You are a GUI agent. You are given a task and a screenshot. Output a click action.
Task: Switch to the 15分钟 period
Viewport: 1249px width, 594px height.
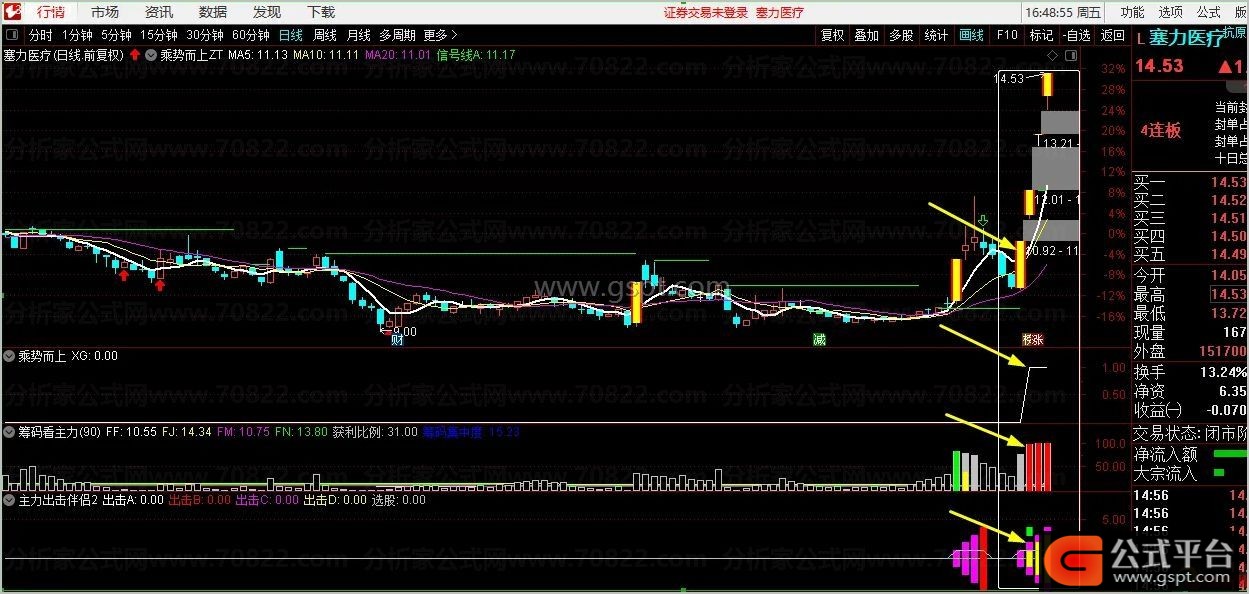[158, 35]
